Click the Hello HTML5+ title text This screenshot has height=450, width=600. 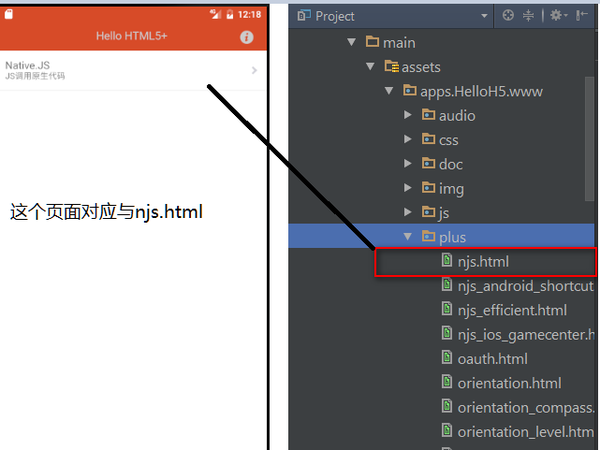[x=132, y=36]
